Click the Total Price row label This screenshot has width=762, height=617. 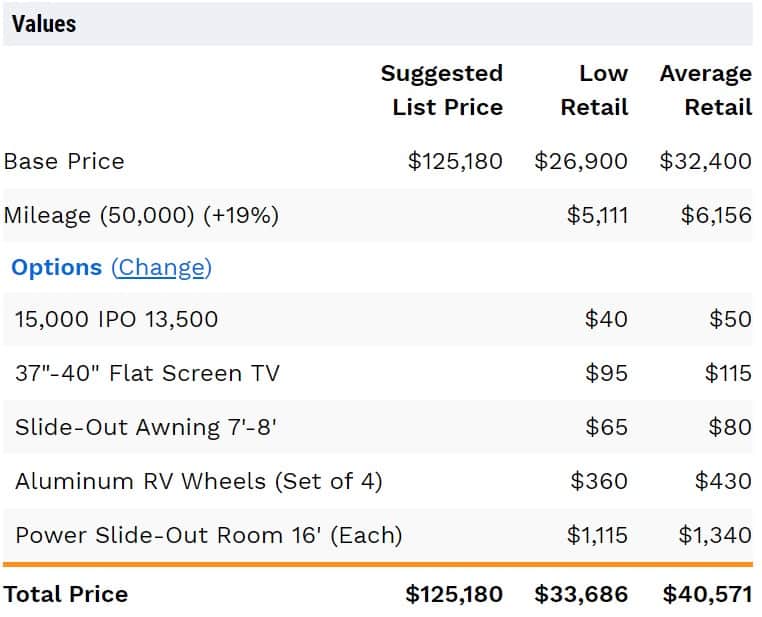66,595
